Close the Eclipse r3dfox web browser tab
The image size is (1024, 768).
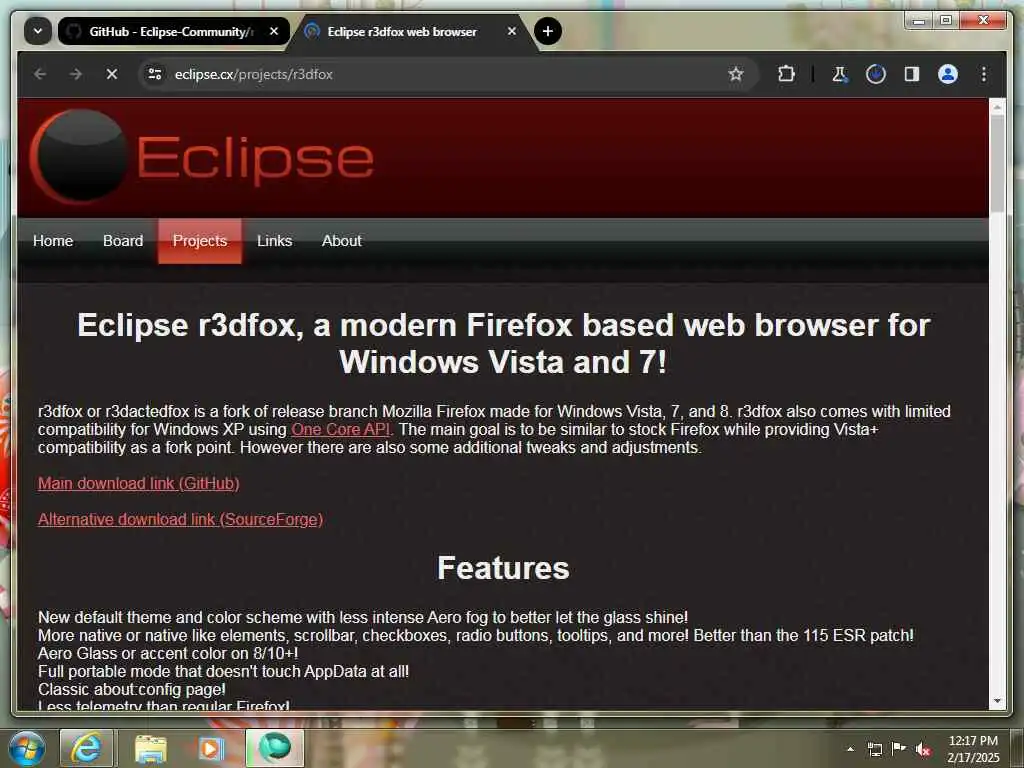point(512,31)
